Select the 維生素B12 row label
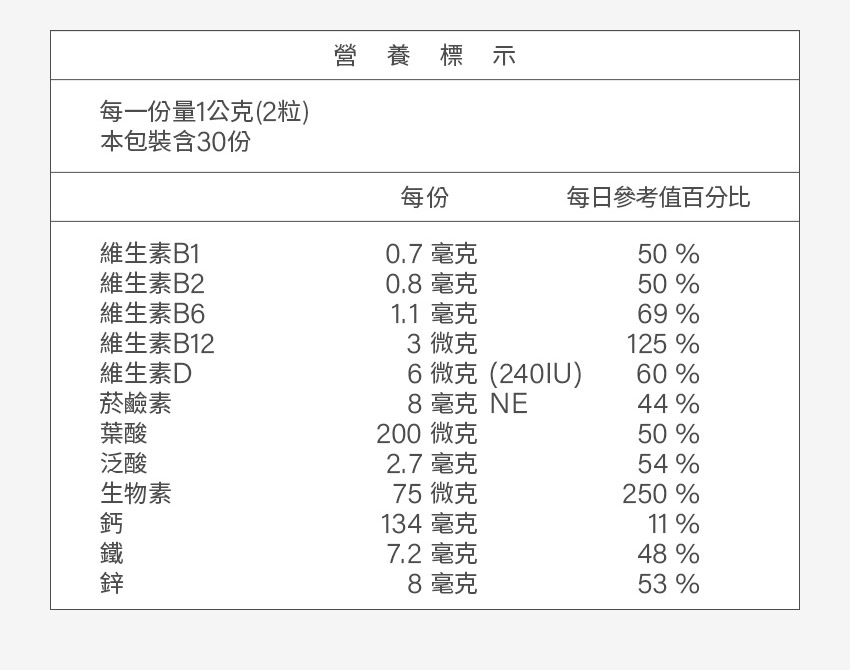This screenshot has height=670, width=850. (x=157, y=344)
